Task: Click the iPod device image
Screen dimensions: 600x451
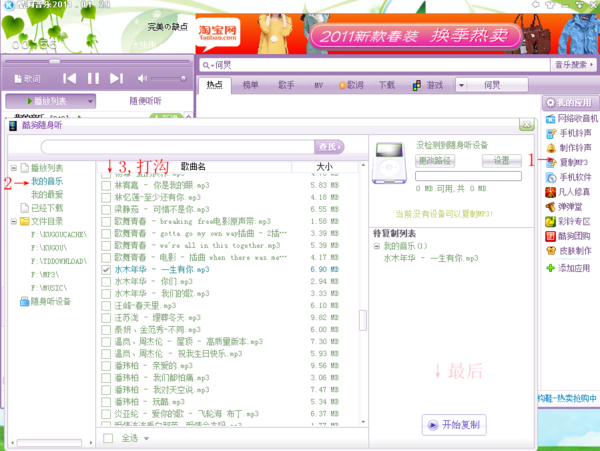Action: point(390,163)
